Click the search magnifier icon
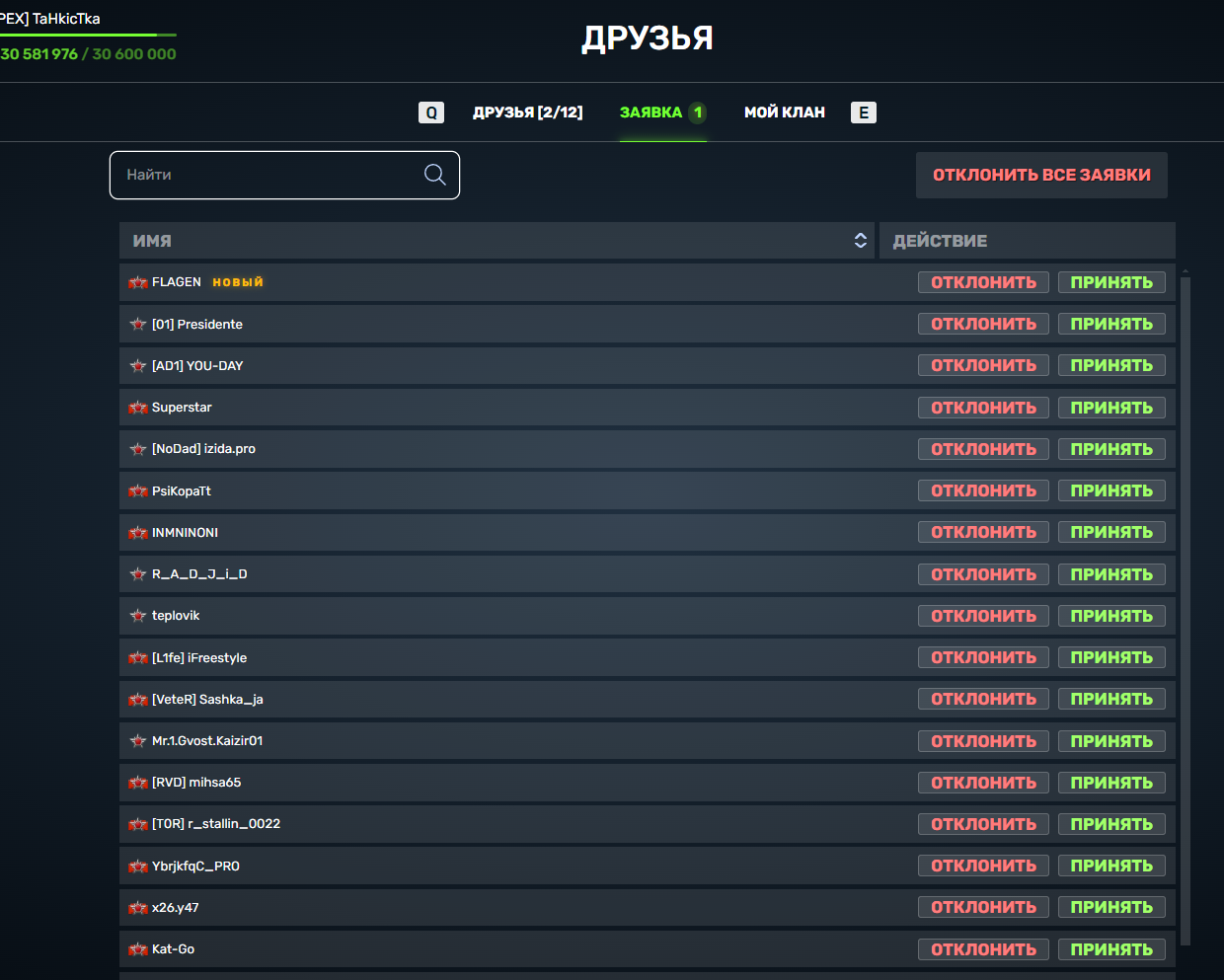Image resolution: width=1224 pixels, height=980 pixels. click(x=434, y=175)
